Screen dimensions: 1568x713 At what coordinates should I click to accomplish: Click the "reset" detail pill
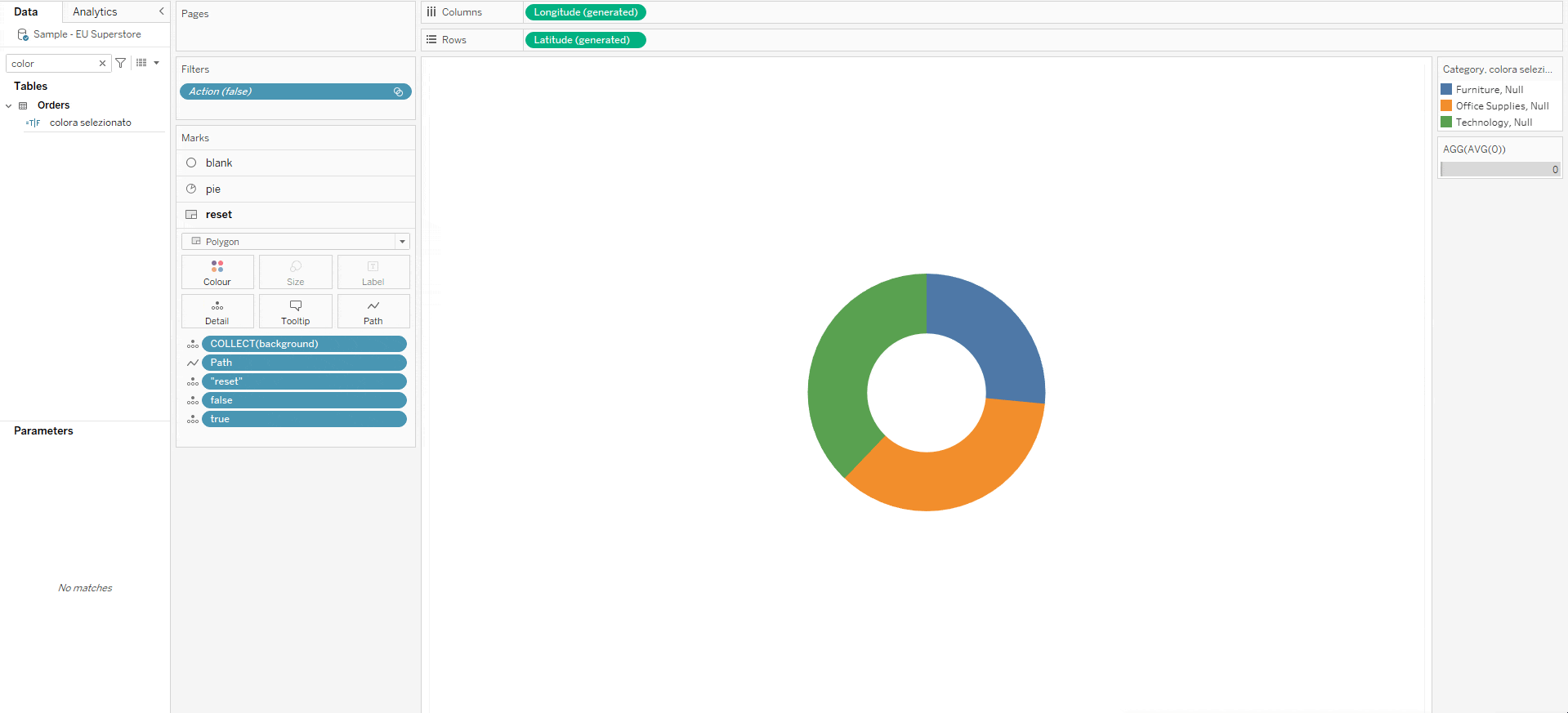pos(304,381)
